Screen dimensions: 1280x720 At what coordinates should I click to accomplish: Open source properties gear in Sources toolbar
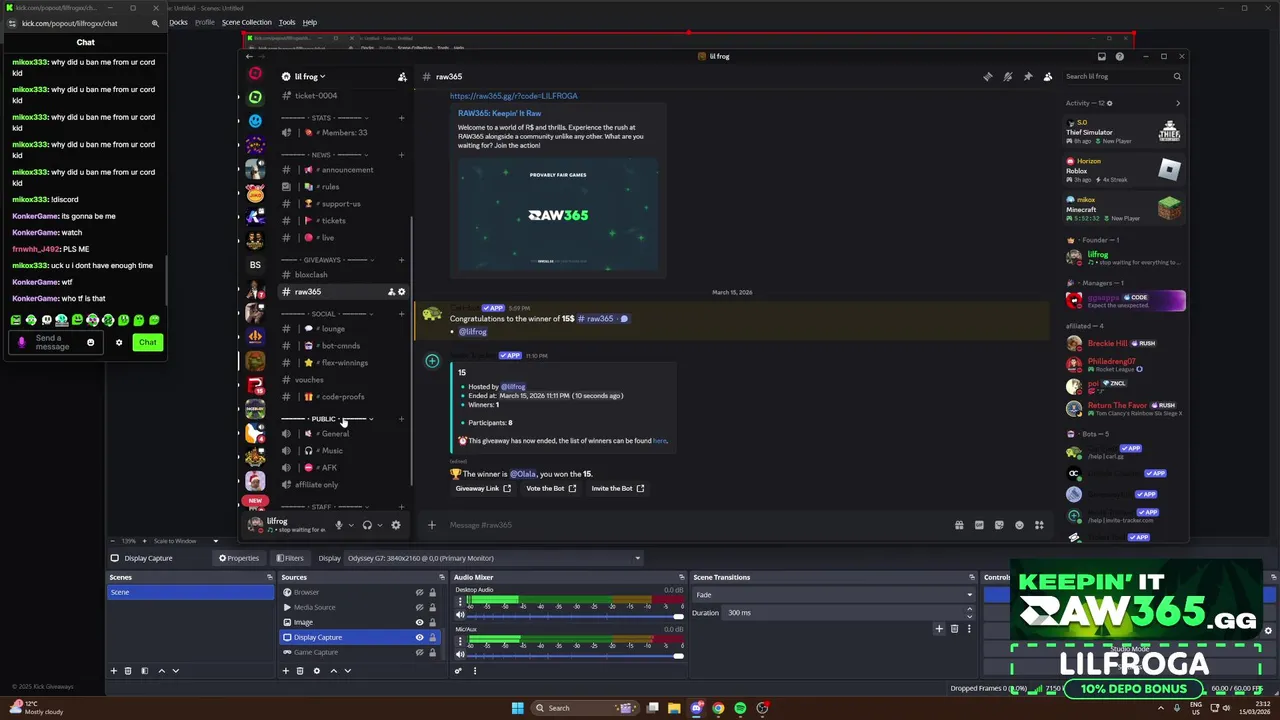click(316, 671)
